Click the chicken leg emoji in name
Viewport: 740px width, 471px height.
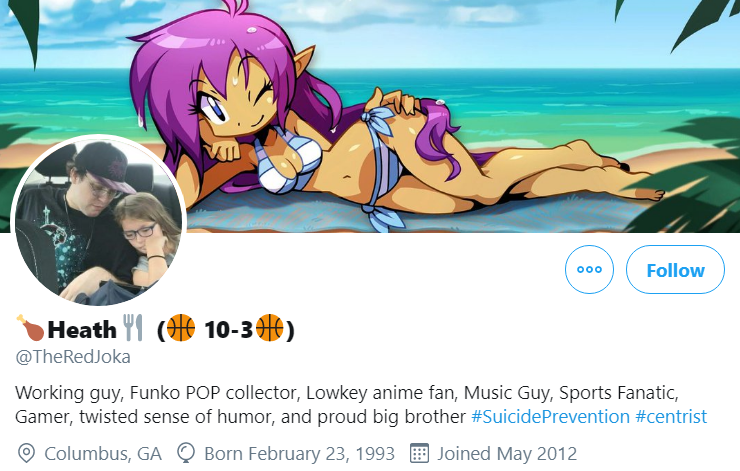pos(30,328)
